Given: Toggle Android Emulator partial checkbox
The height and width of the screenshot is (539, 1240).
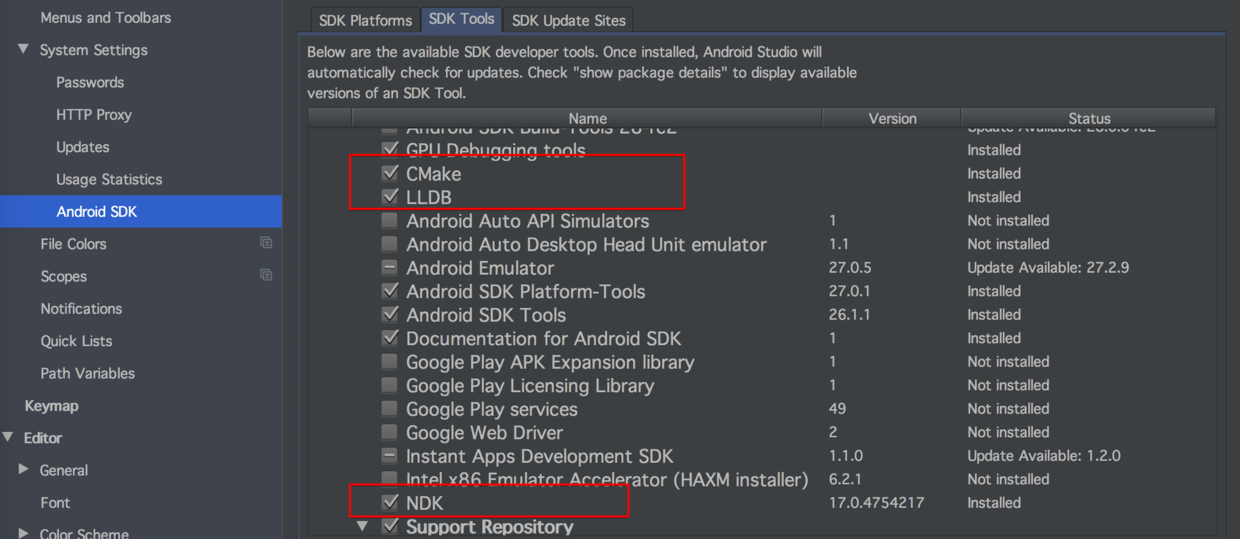Looking at the screenshot, I should tap(390, 268).
